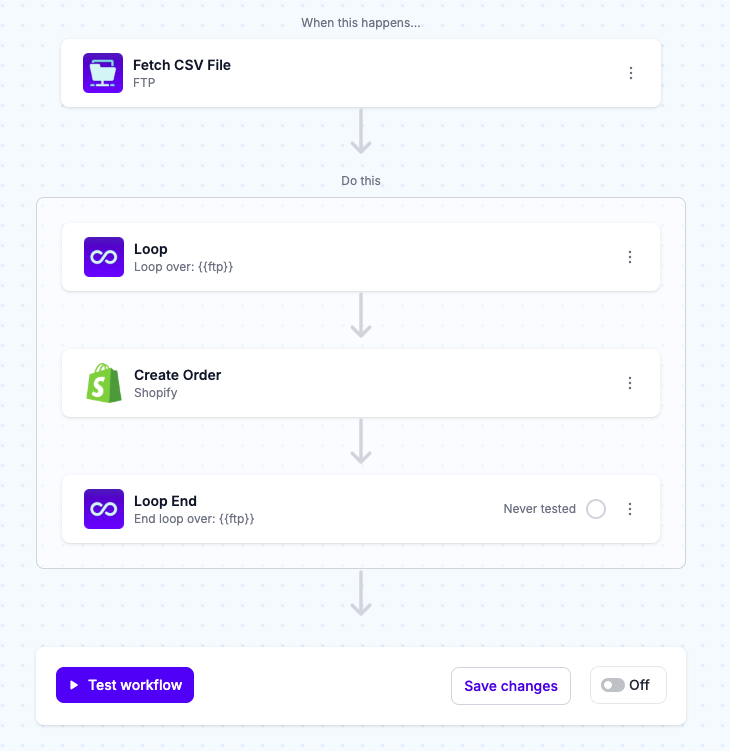Image resolution: width=730 pixels, height=751 pixels.
Task: Open the Loop step title
Action: 151,249
